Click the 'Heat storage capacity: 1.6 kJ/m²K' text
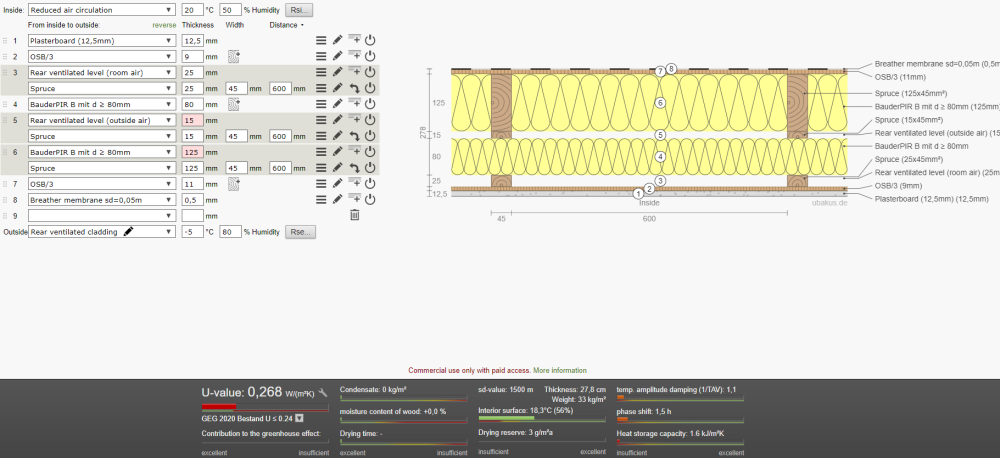This screenshot has height=458, width=1000. (670, 434)
